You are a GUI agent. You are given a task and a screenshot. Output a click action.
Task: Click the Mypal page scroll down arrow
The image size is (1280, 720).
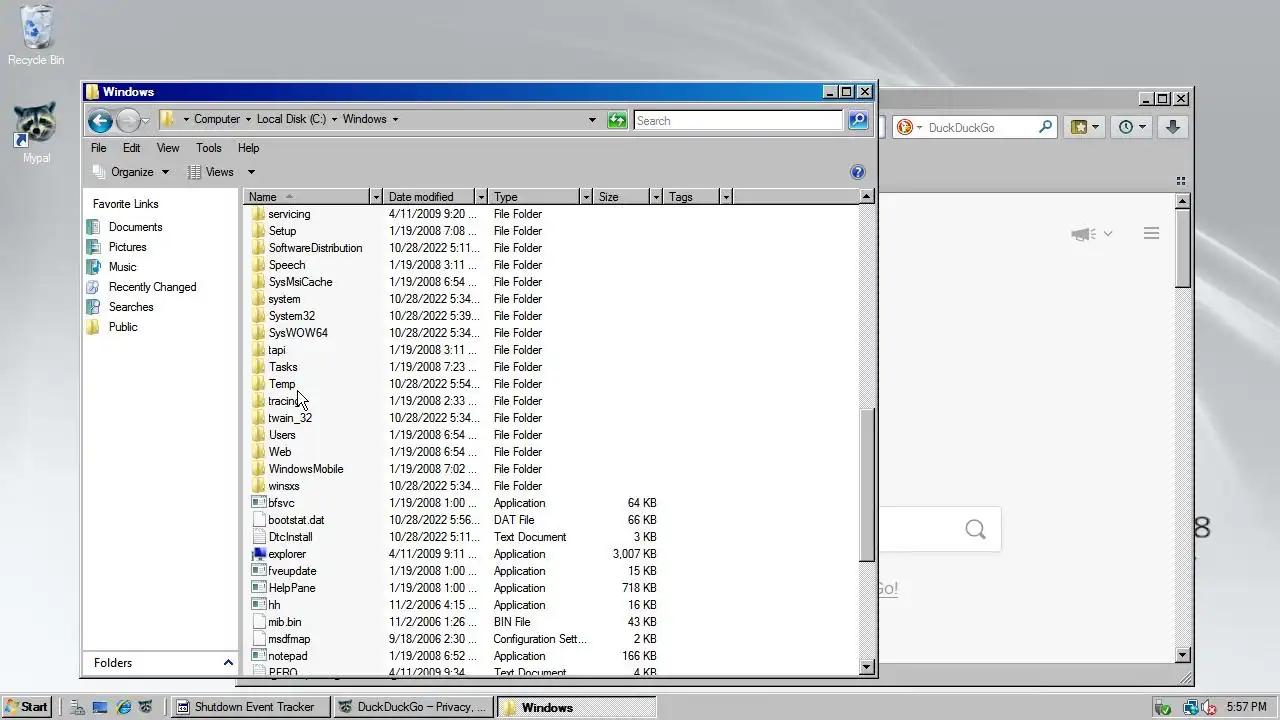click(1183, 655)
